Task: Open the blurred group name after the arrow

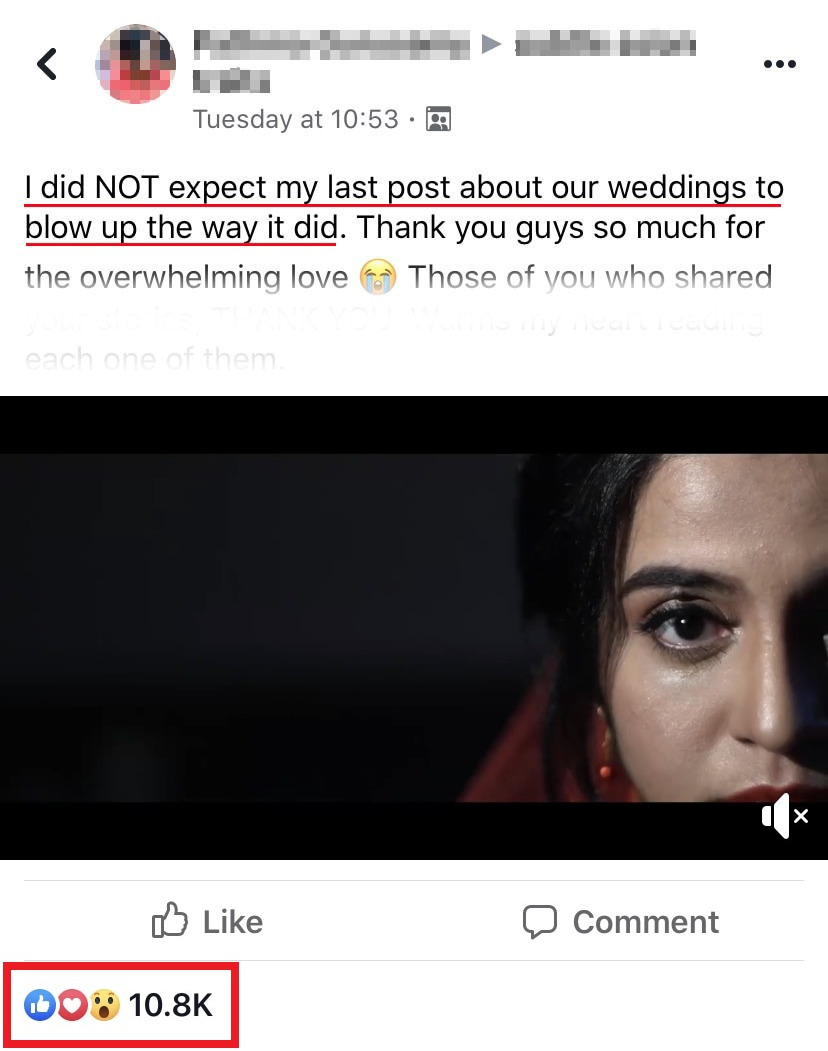Action: click(x=605, y=44)
